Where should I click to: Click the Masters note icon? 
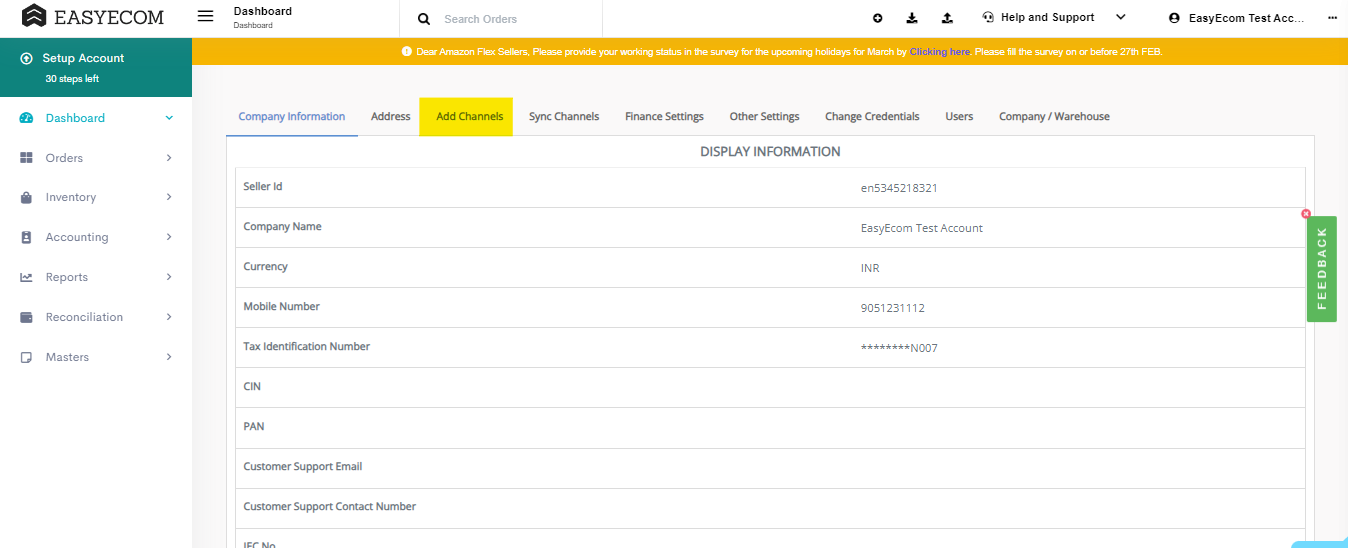click(x=26, y=357)
